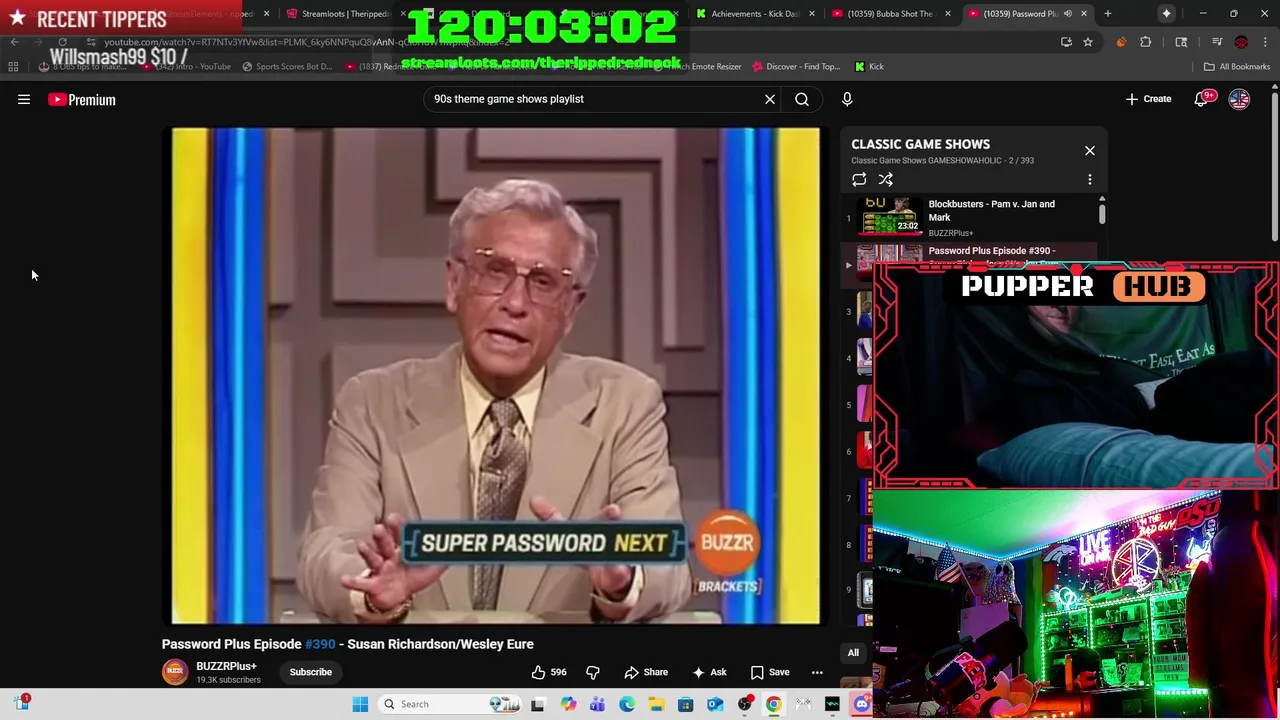Run search with magnifier button
The image size is (1280, 720).
(802, 99)
